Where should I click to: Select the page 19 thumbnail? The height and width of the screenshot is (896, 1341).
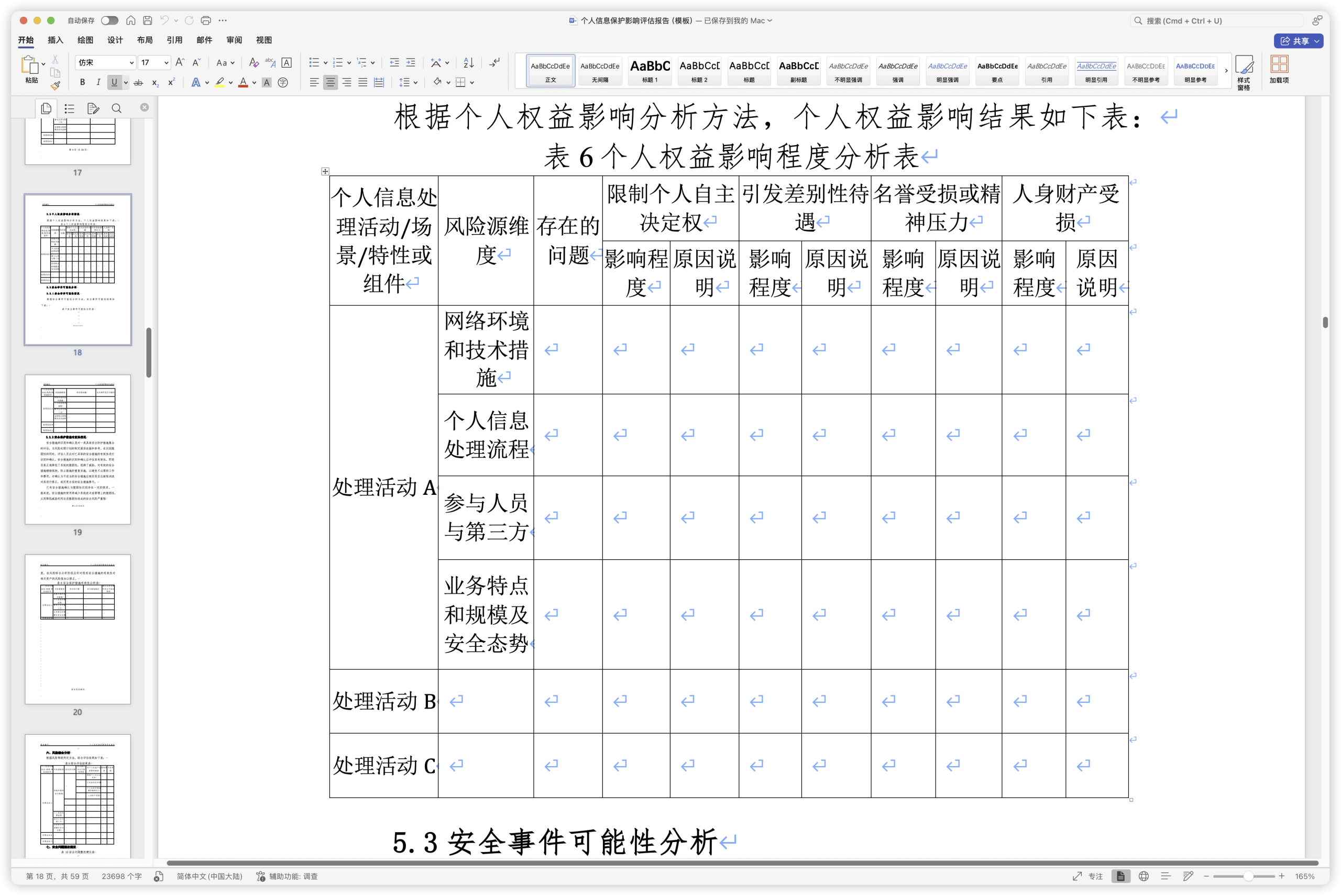pos(78,449)
